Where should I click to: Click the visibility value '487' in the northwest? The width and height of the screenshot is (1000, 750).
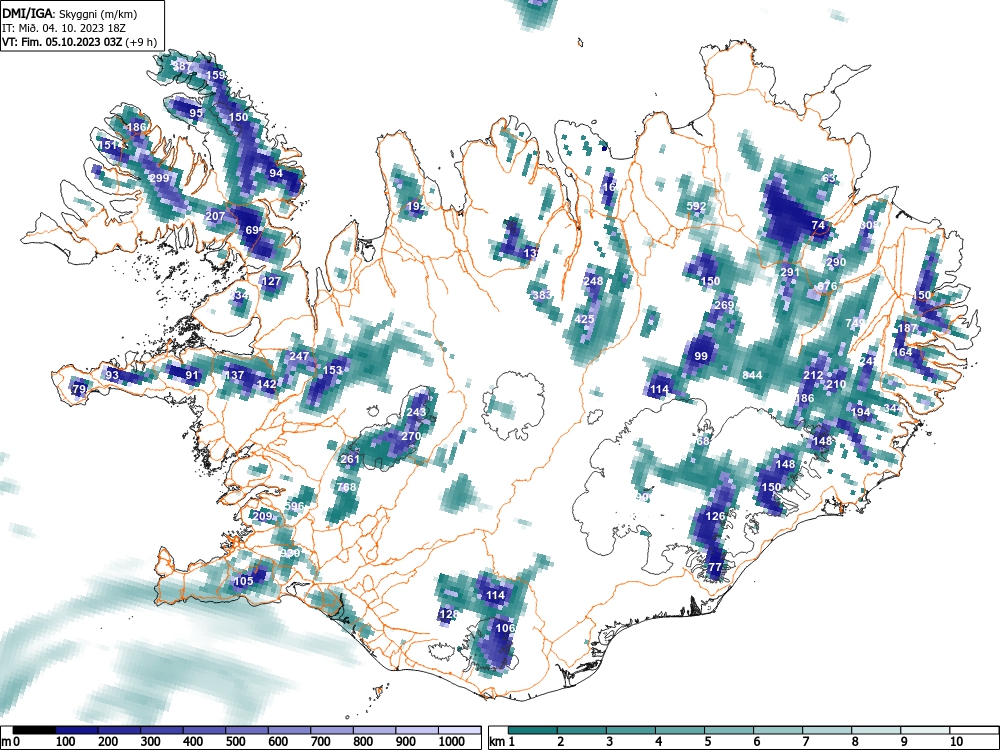click(x=182, y=66)
